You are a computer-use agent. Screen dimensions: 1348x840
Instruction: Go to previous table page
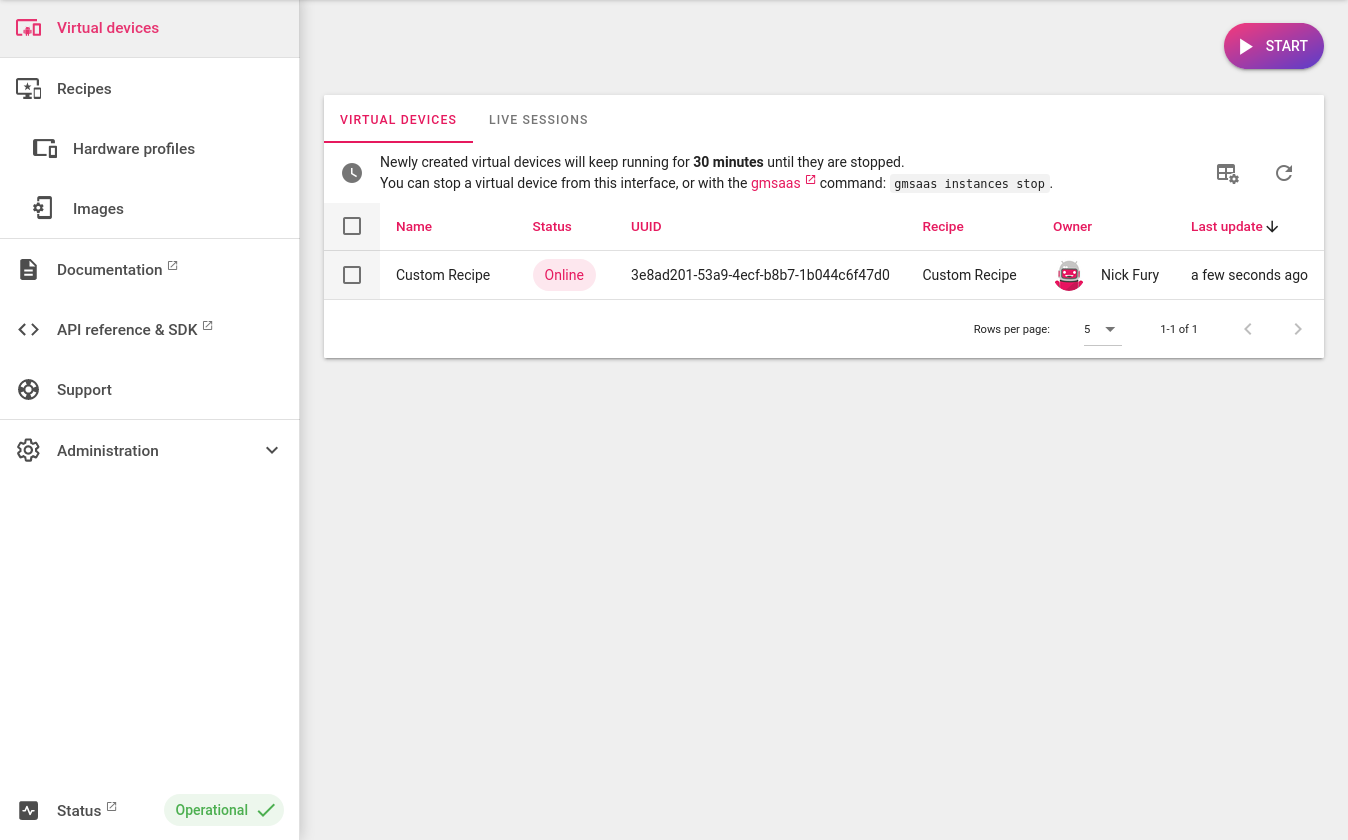pyautogui.click(x=1248, y=329)
